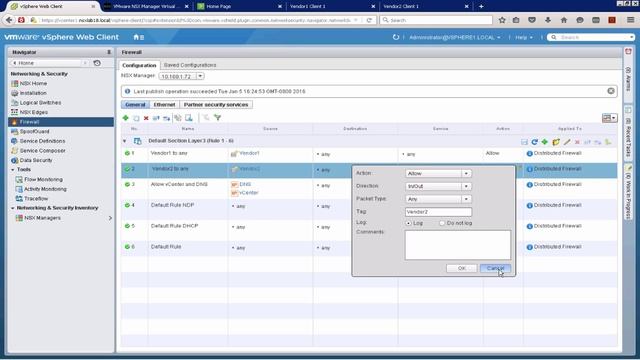Click Distributed Firewall info icon for rule 1
Viewport: 640px width, 360px height.
pyautogui.click(x=529, y=154)
